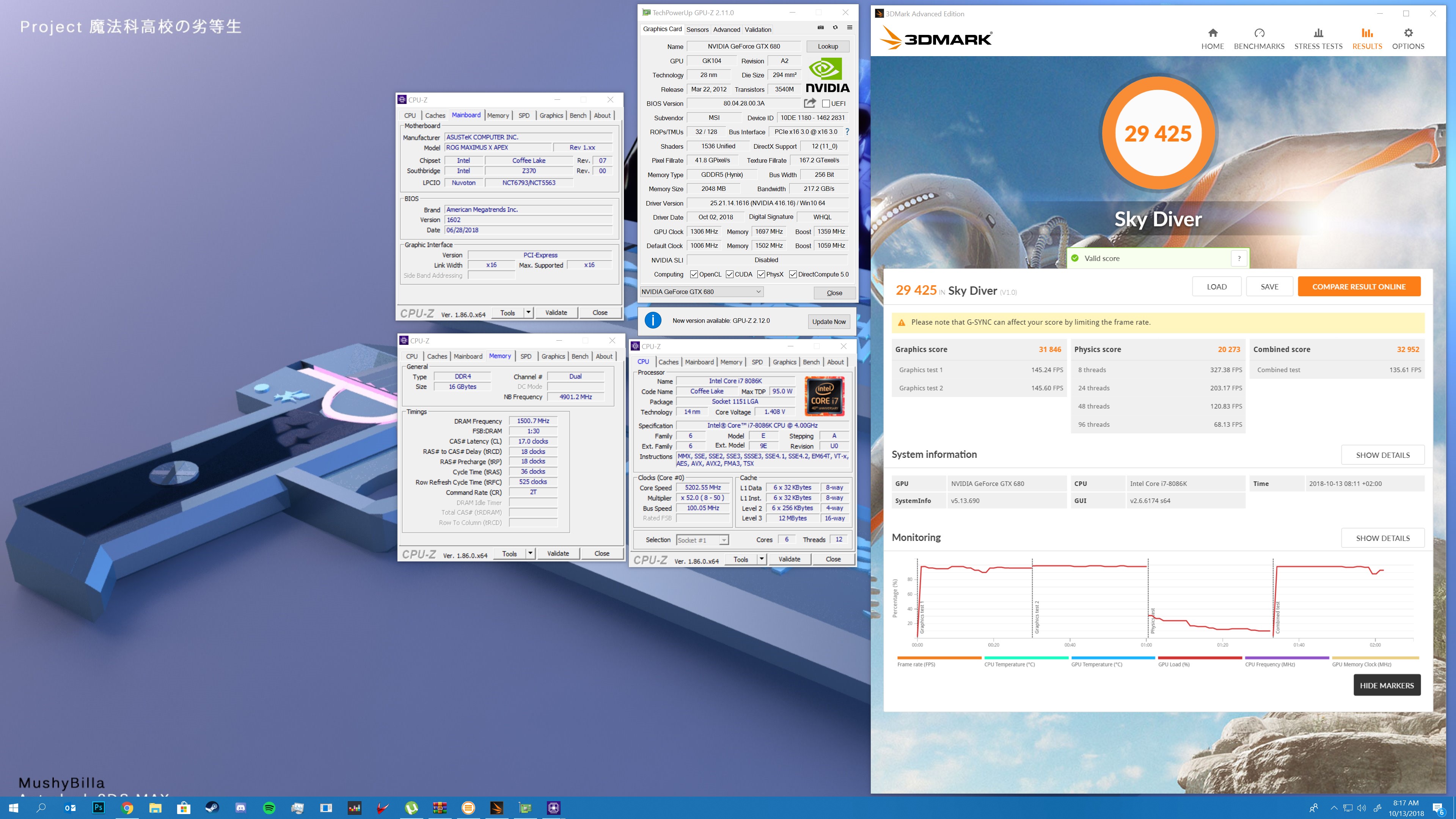Viewport: 1456px width, 819px height.
Task: Click SHOW DETAILS for Monitoring
Action: [x=1382, y=538]
